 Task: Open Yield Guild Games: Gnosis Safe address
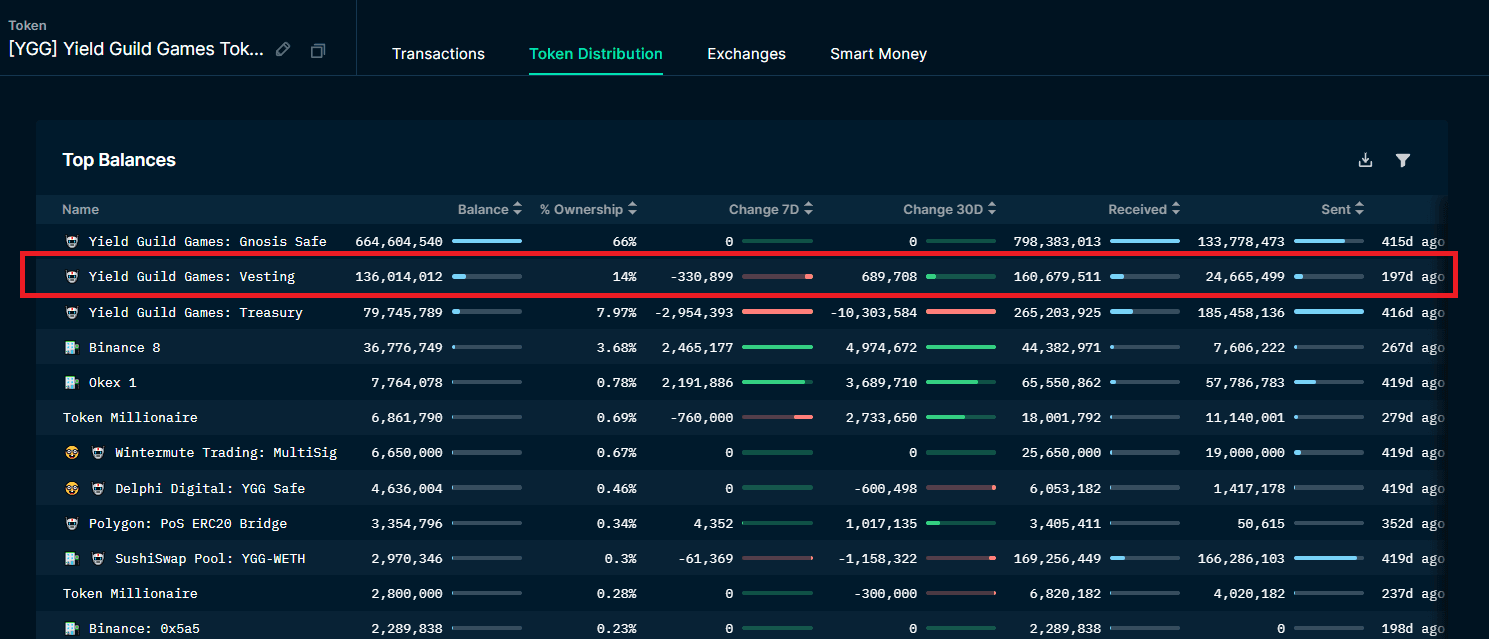coord(208,242)
